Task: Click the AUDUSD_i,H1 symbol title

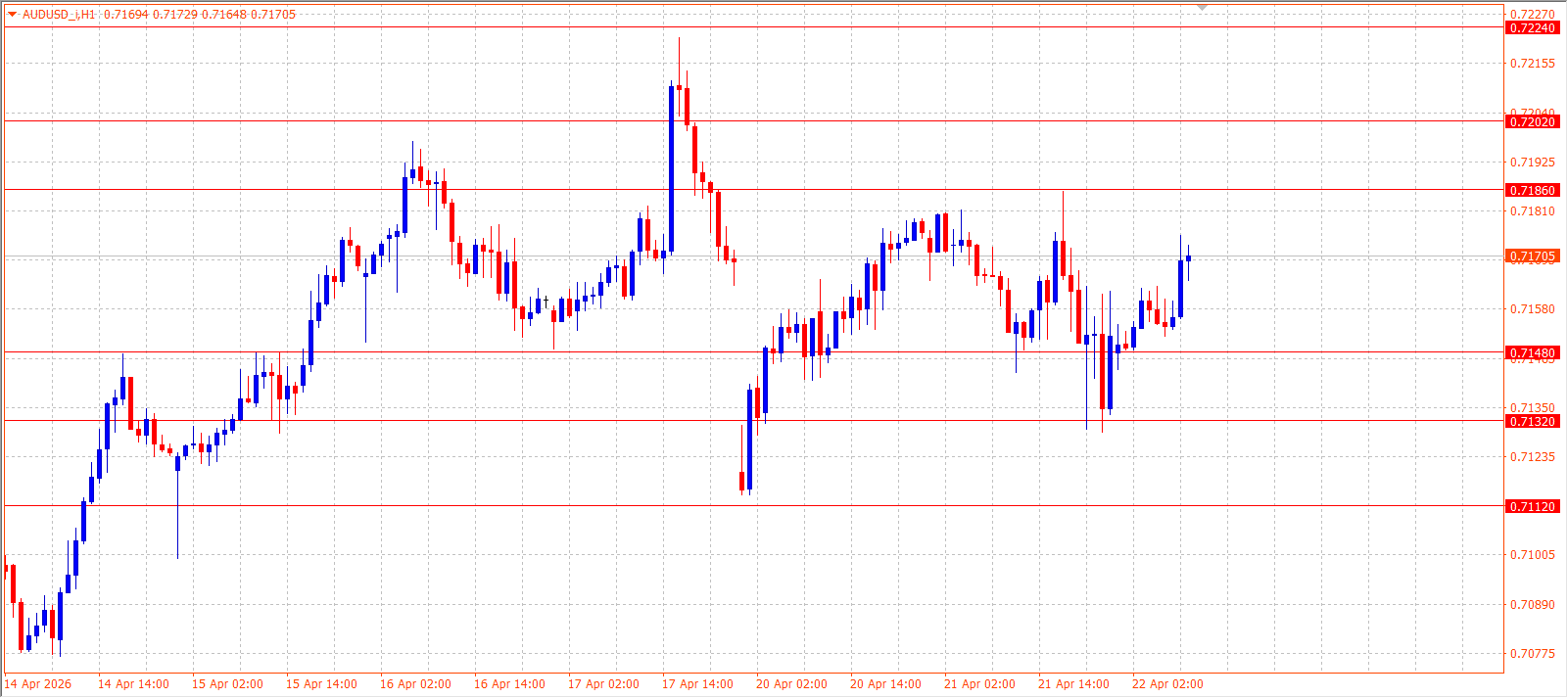Action: [59, 15]
